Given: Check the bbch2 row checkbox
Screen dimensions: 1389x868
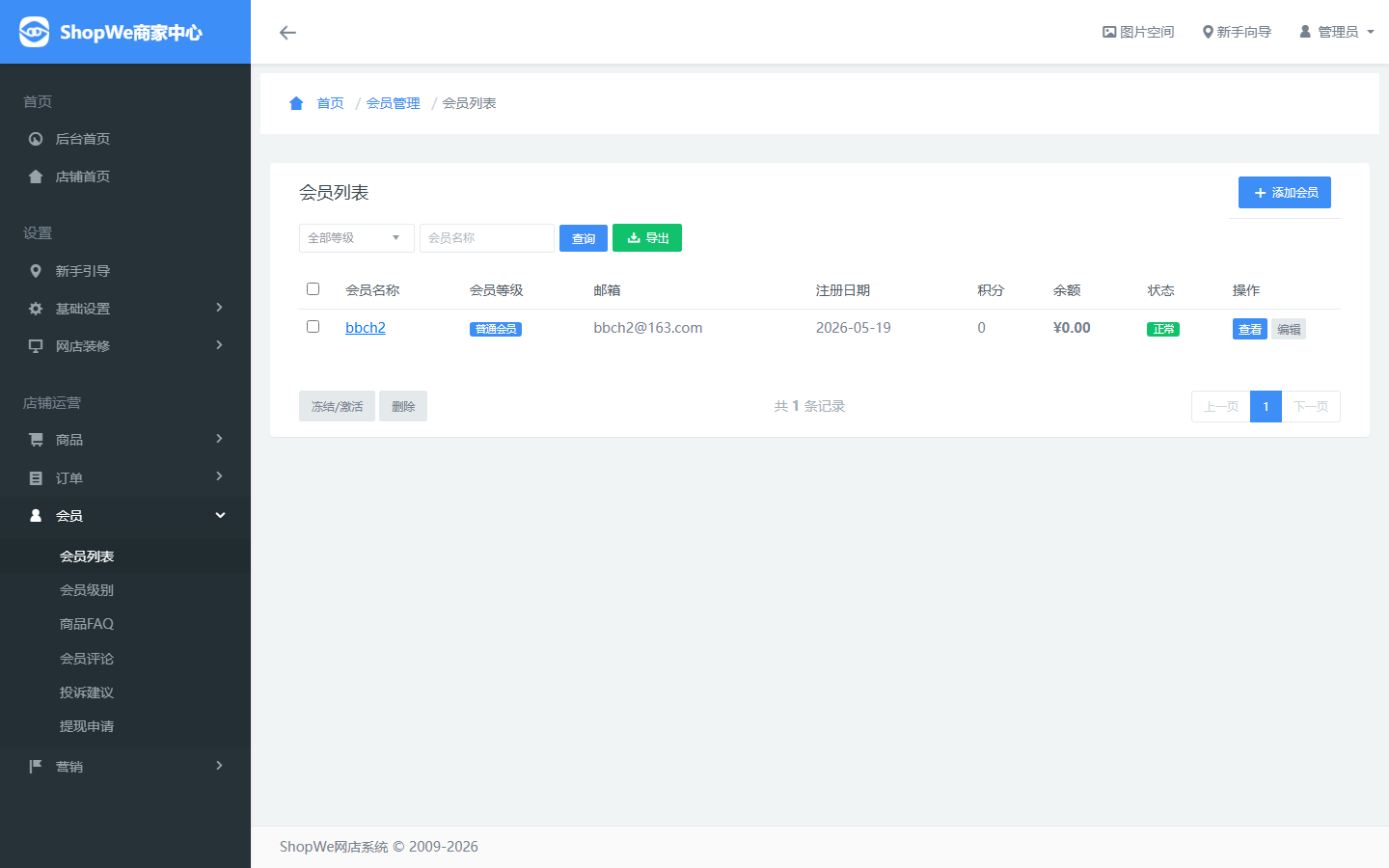Looking at the screenshot, I should 313,326.
